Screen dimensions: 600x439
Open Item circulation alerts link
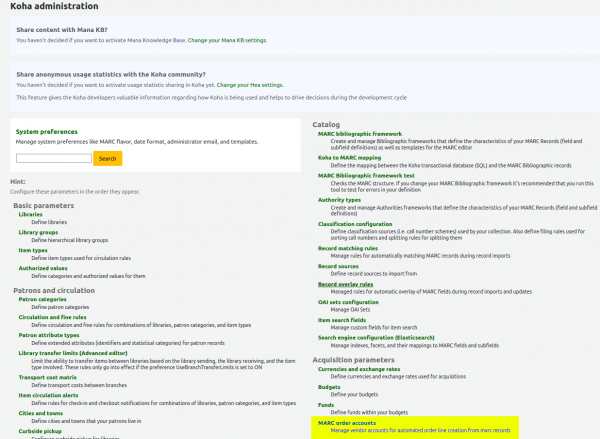[x=48, y=395]
